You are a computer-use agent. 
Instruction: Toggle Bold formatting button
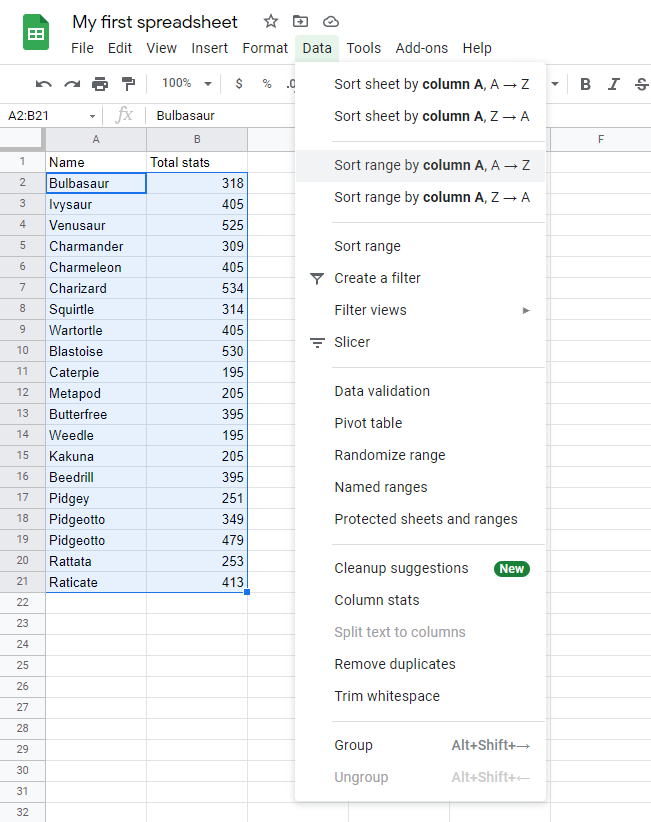click(x=585, y=84)
